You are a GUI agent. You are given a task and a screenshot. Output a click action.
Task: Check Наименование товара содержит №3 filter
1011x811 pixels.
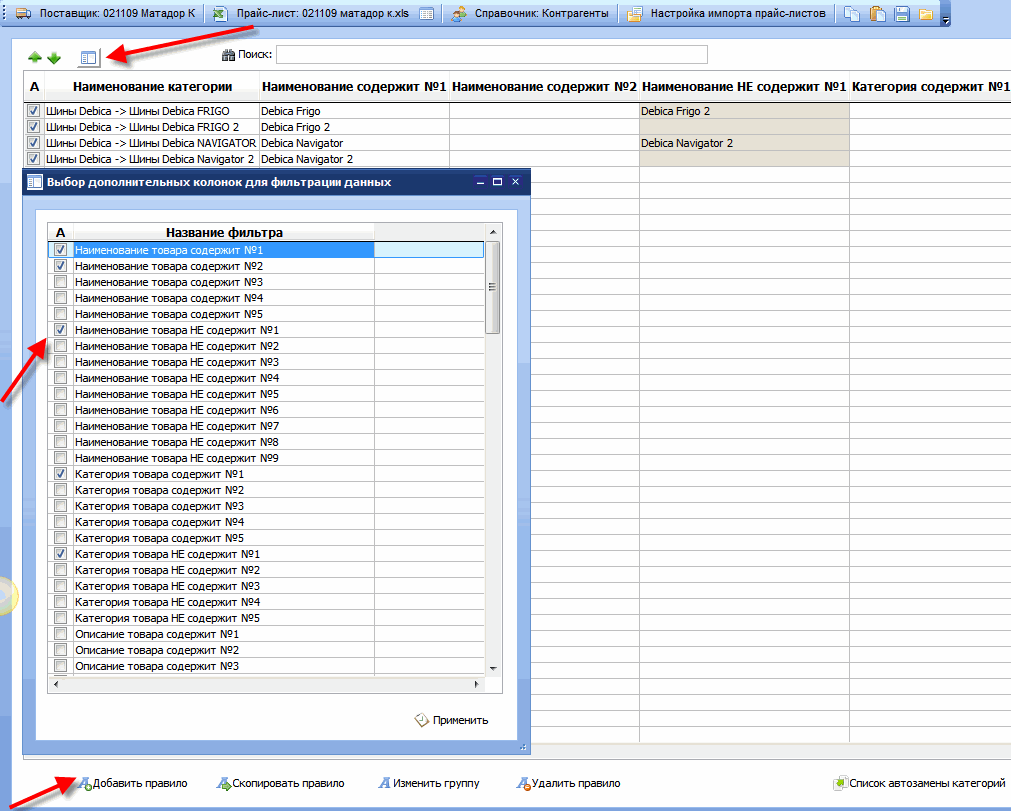click(x=61, y=282)
